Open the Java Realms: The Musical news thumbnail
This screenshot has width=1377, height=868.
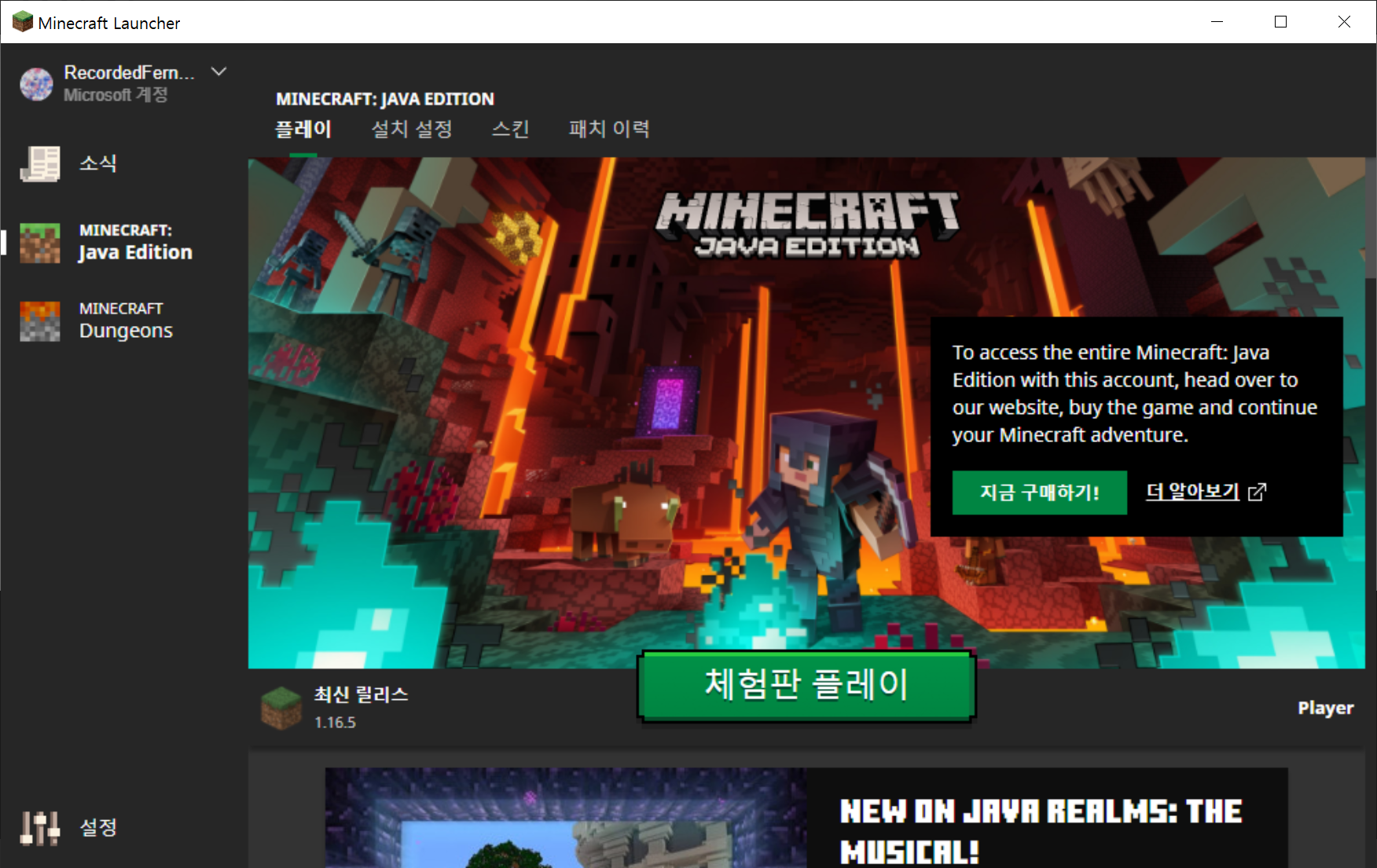[566, 818]
